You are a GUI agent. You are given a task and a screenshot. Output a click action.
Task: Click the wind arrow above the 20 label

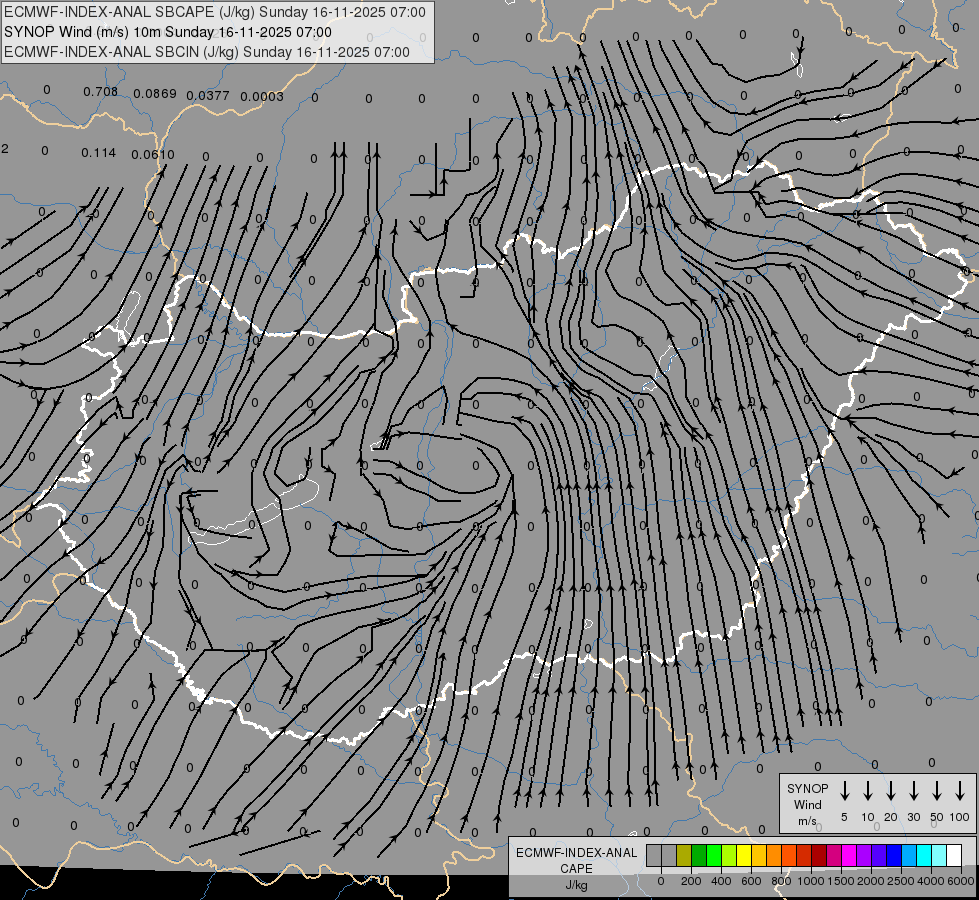[891, 791]
